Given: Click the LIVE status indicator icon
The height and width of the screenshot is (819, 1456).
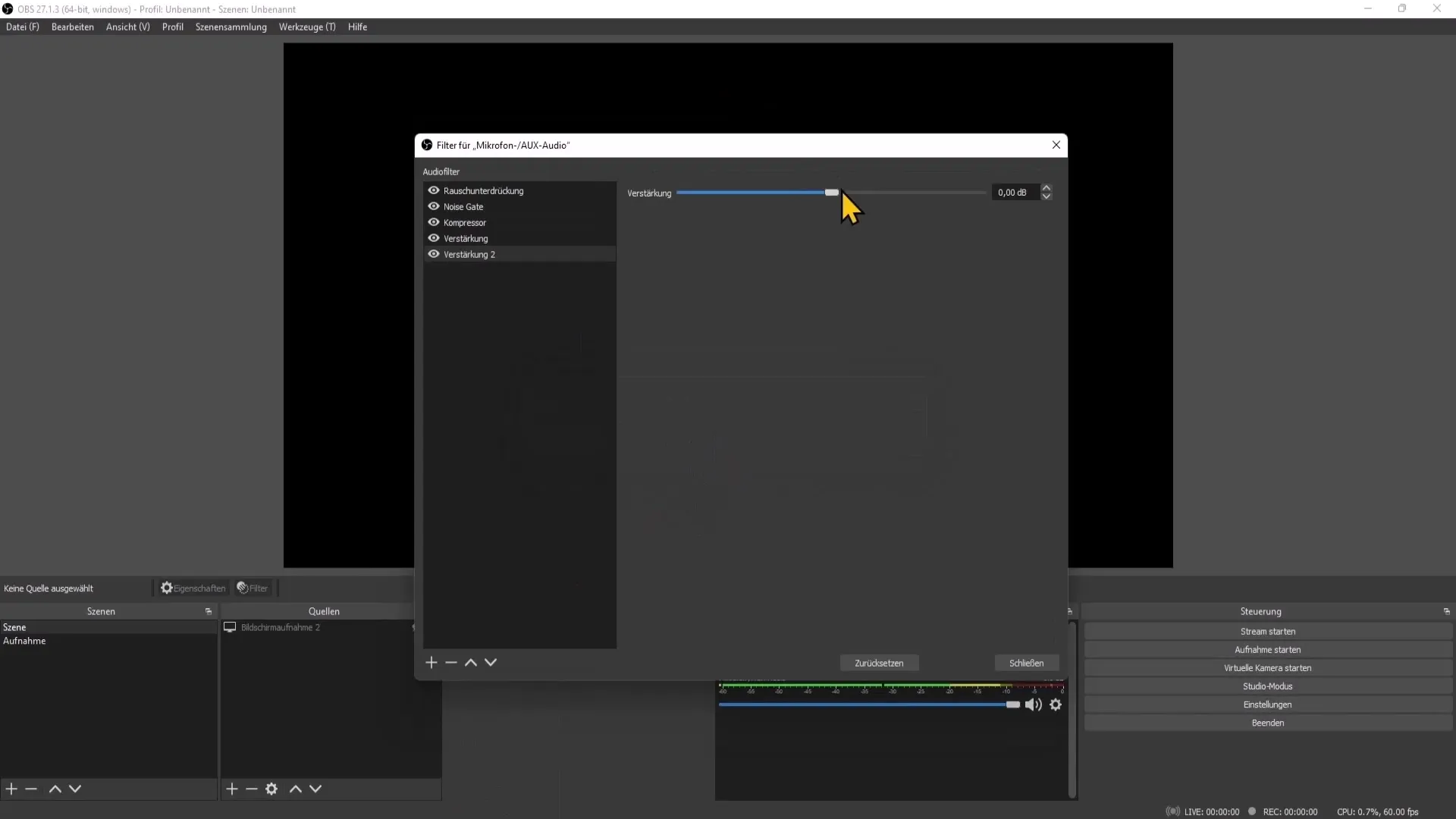Looking at the screenshot, I should pyautogui.click(x=1173, y=811).
